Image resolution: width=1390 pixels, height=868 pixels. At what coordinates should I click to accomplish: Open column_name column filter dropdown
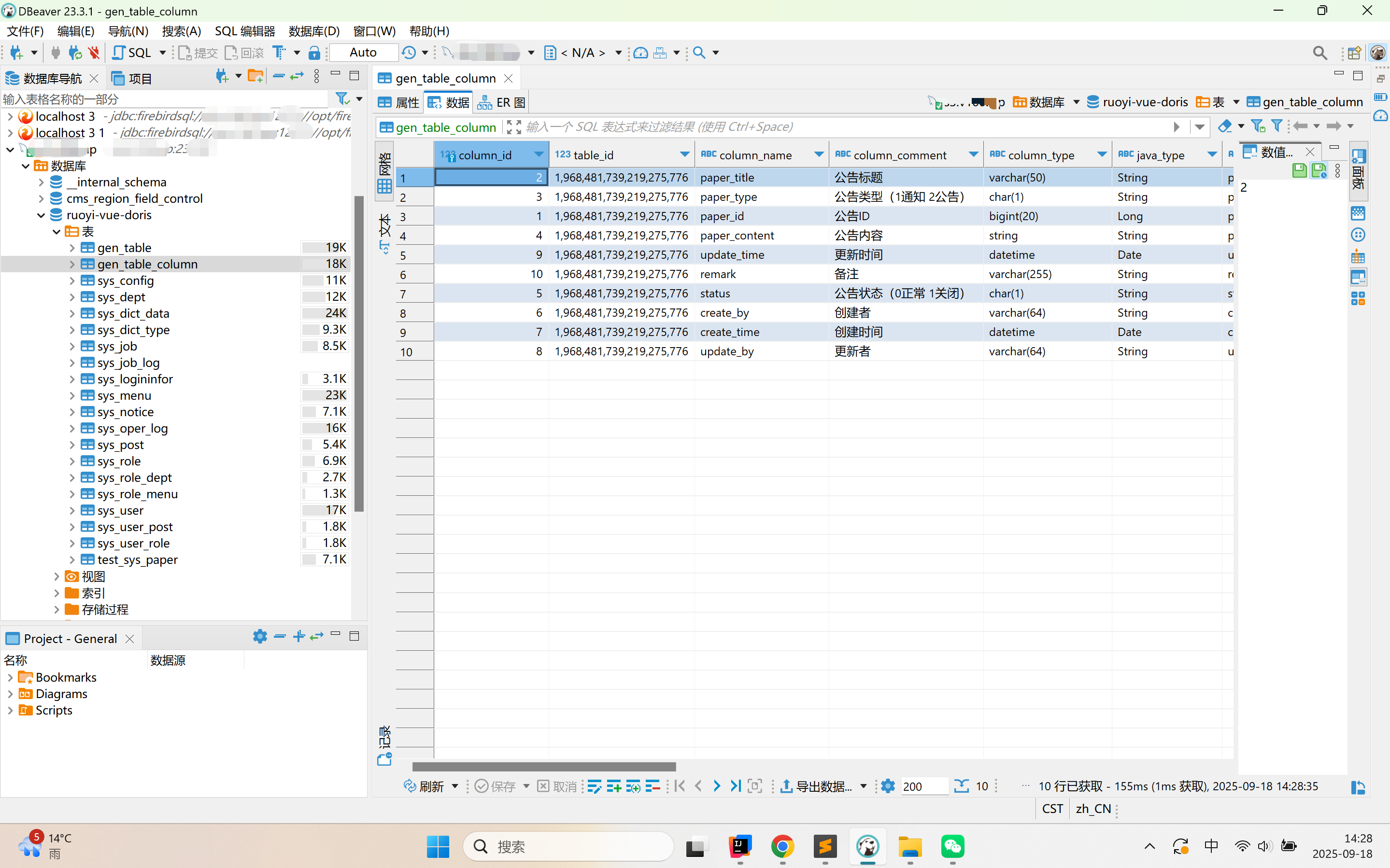[819, 154]
